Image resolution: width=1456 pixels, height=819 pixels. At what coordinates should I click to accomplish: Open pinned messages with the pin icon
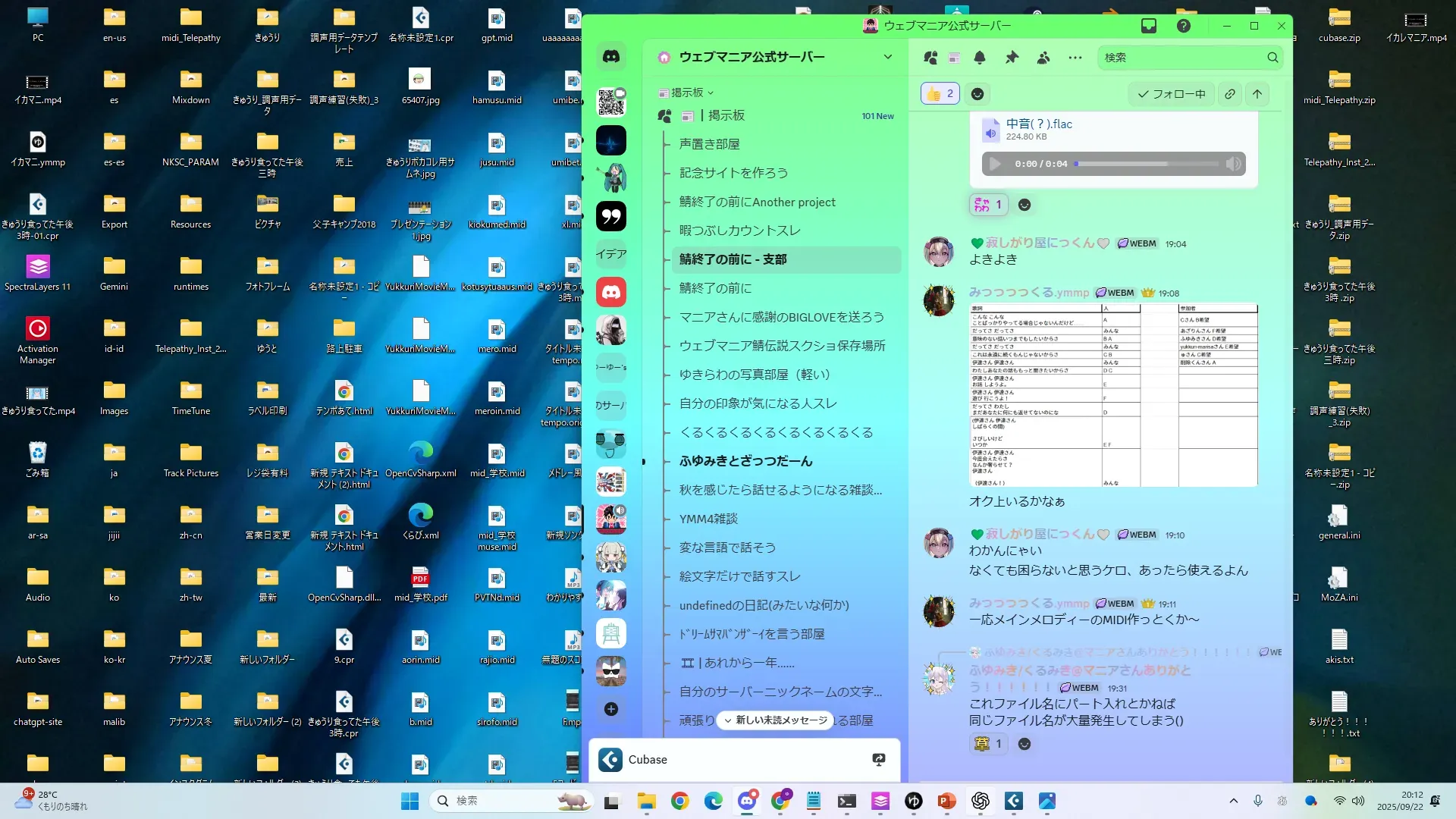pyautogui.click(x=1012, y=58)
